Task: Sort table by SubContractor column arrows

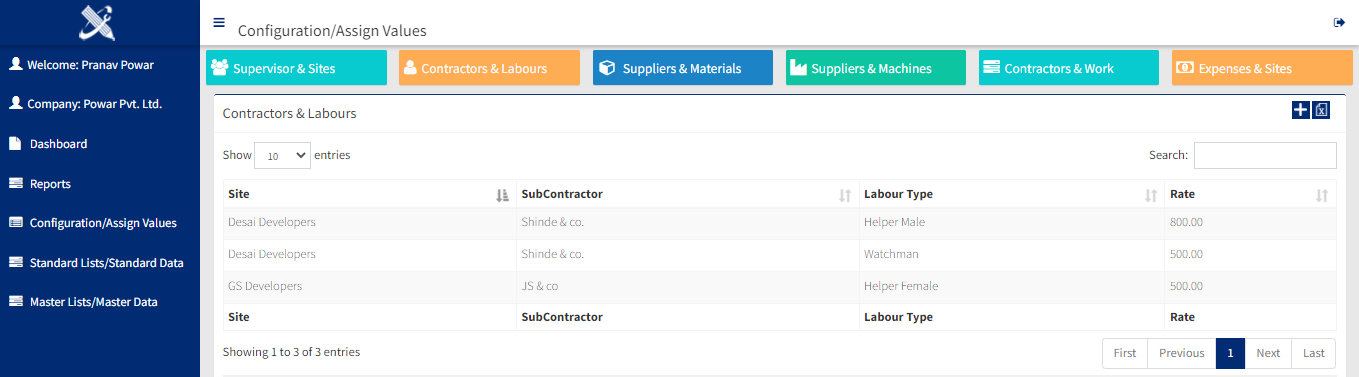Action: [x=845, y=195]
